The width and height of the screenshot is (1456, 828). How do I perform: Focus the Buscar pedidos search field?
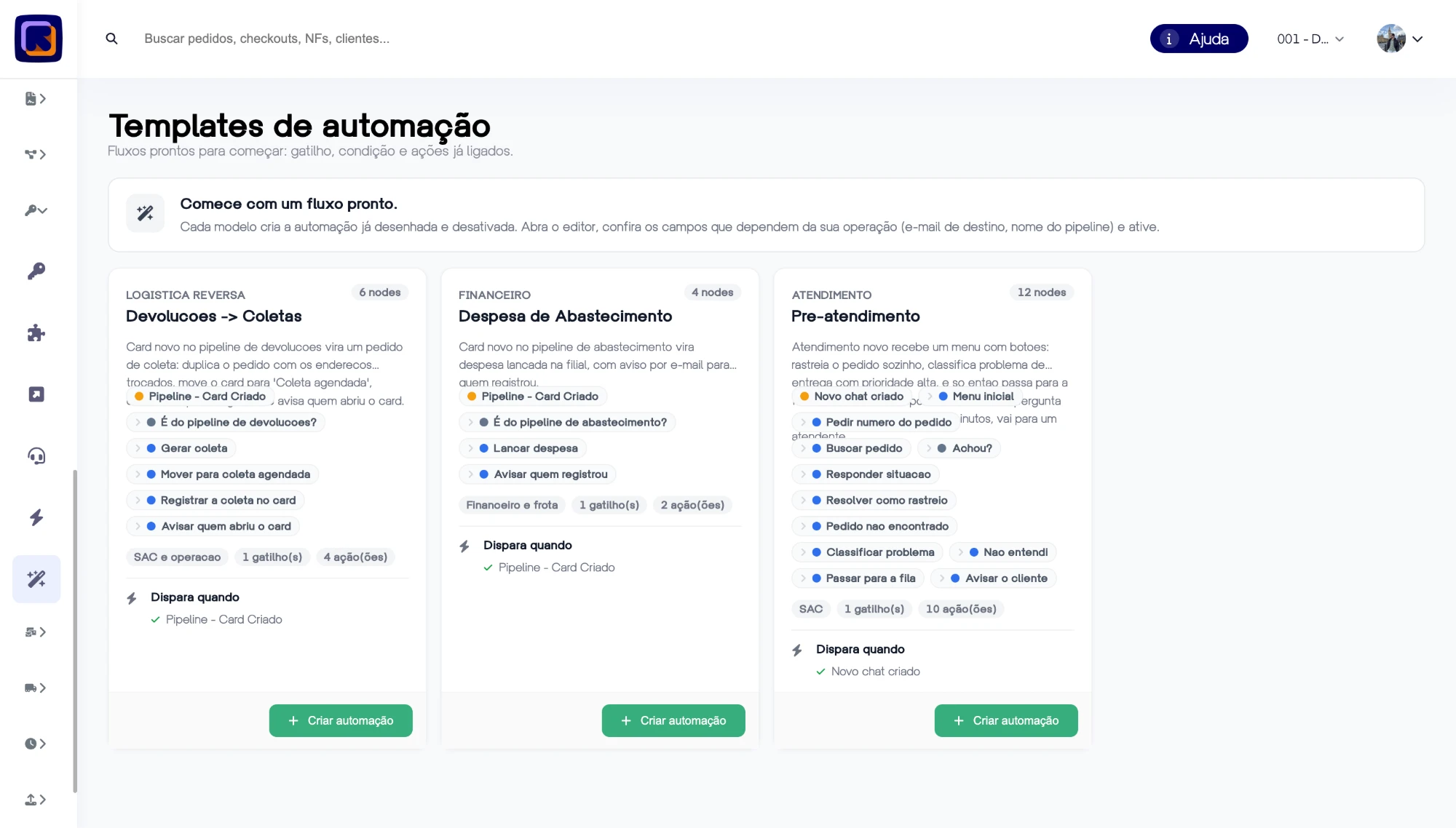coord(266,39)
